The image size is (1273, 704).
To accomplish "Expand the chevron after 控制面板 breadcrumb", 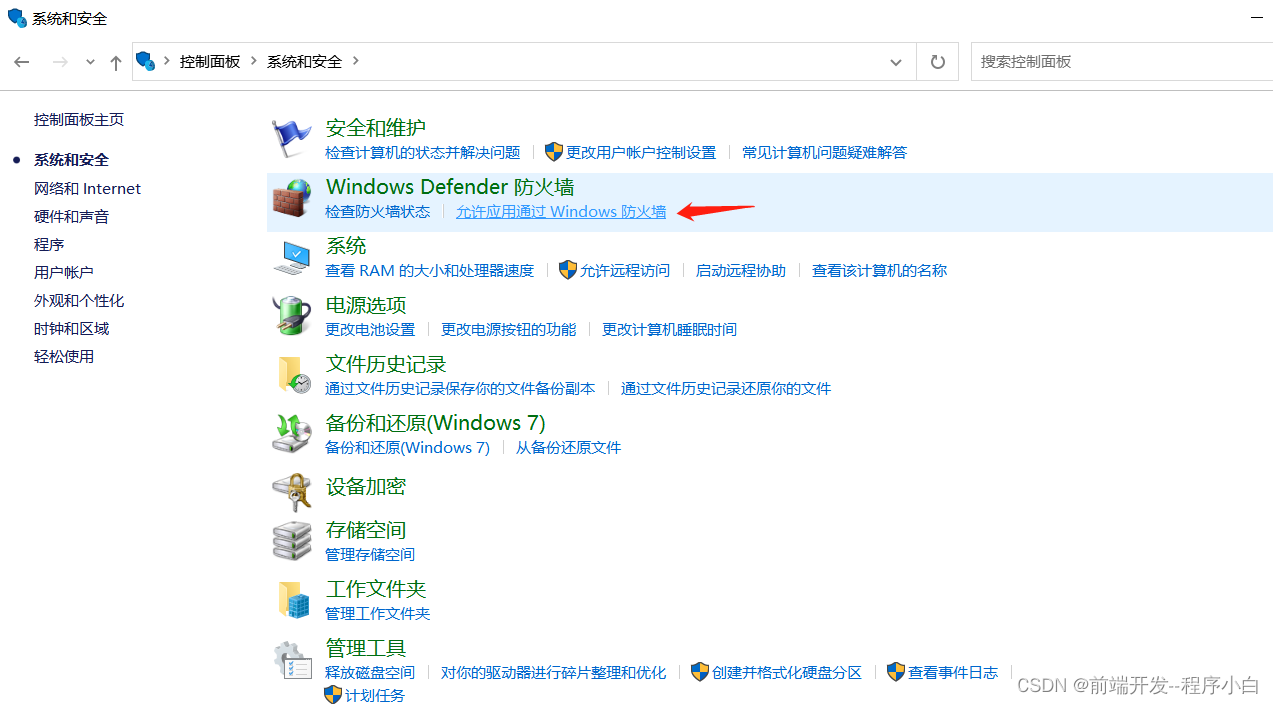I will [x=253, y=61].
